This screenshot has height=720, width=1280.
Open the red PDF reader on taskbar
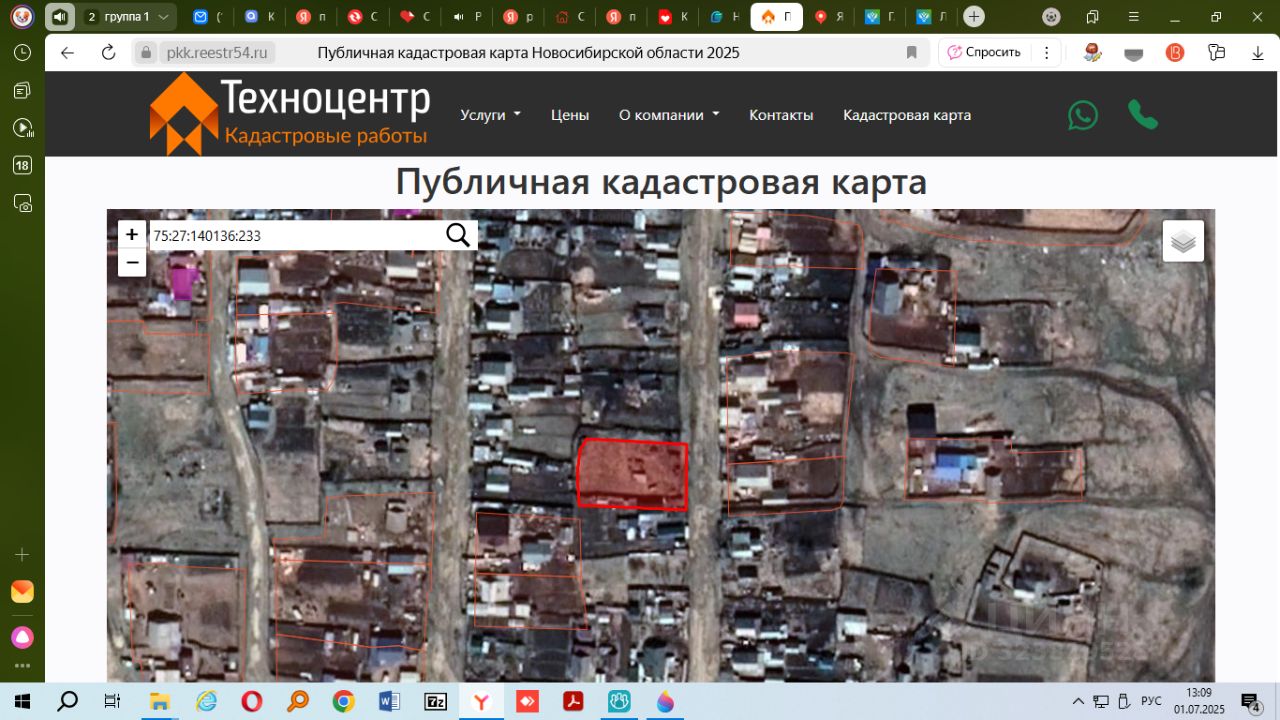coord(574,701)
